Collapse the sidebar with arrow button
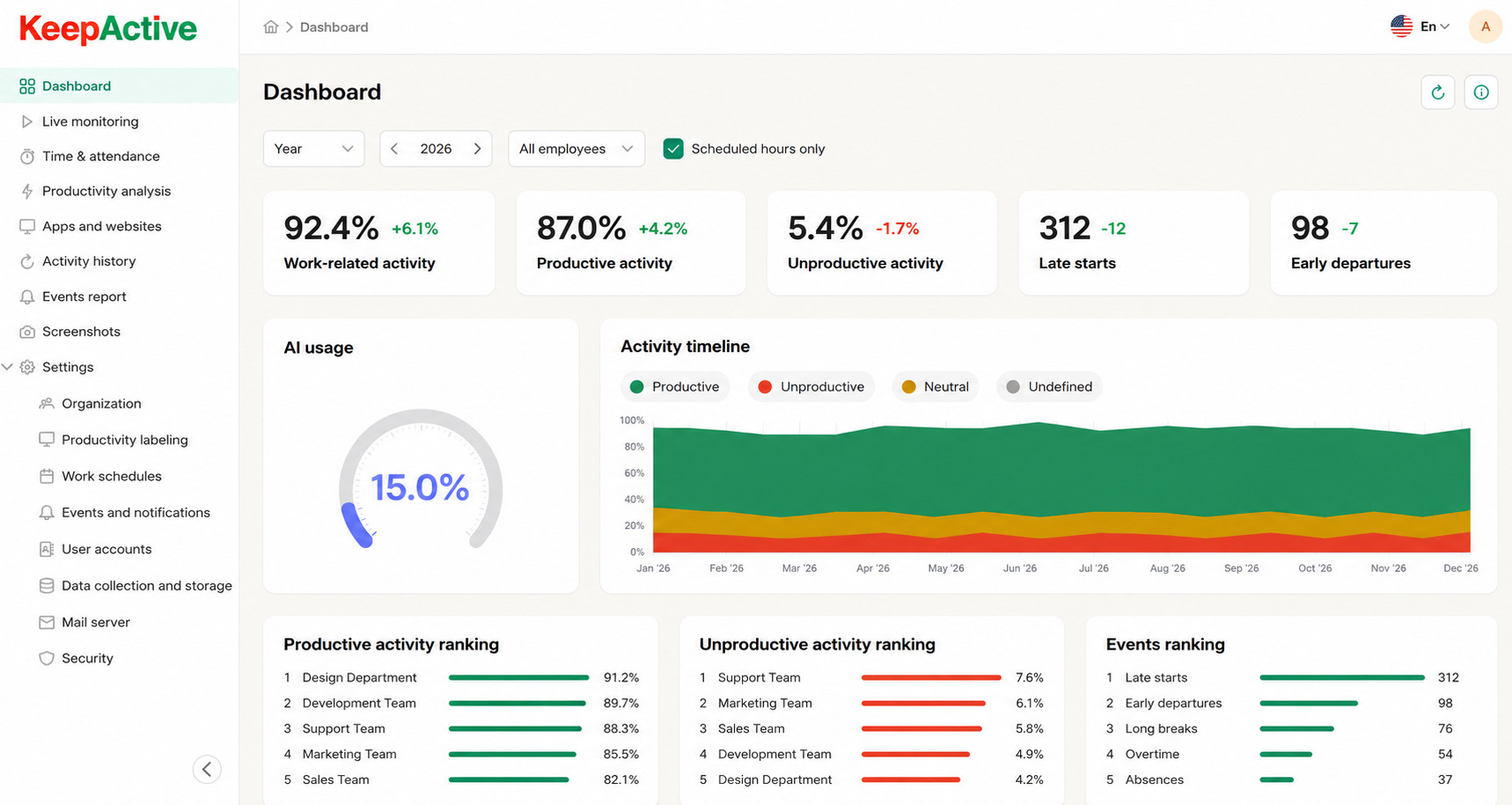The width and height of the screenshot is (1512, 805). [x=207, y=769]
